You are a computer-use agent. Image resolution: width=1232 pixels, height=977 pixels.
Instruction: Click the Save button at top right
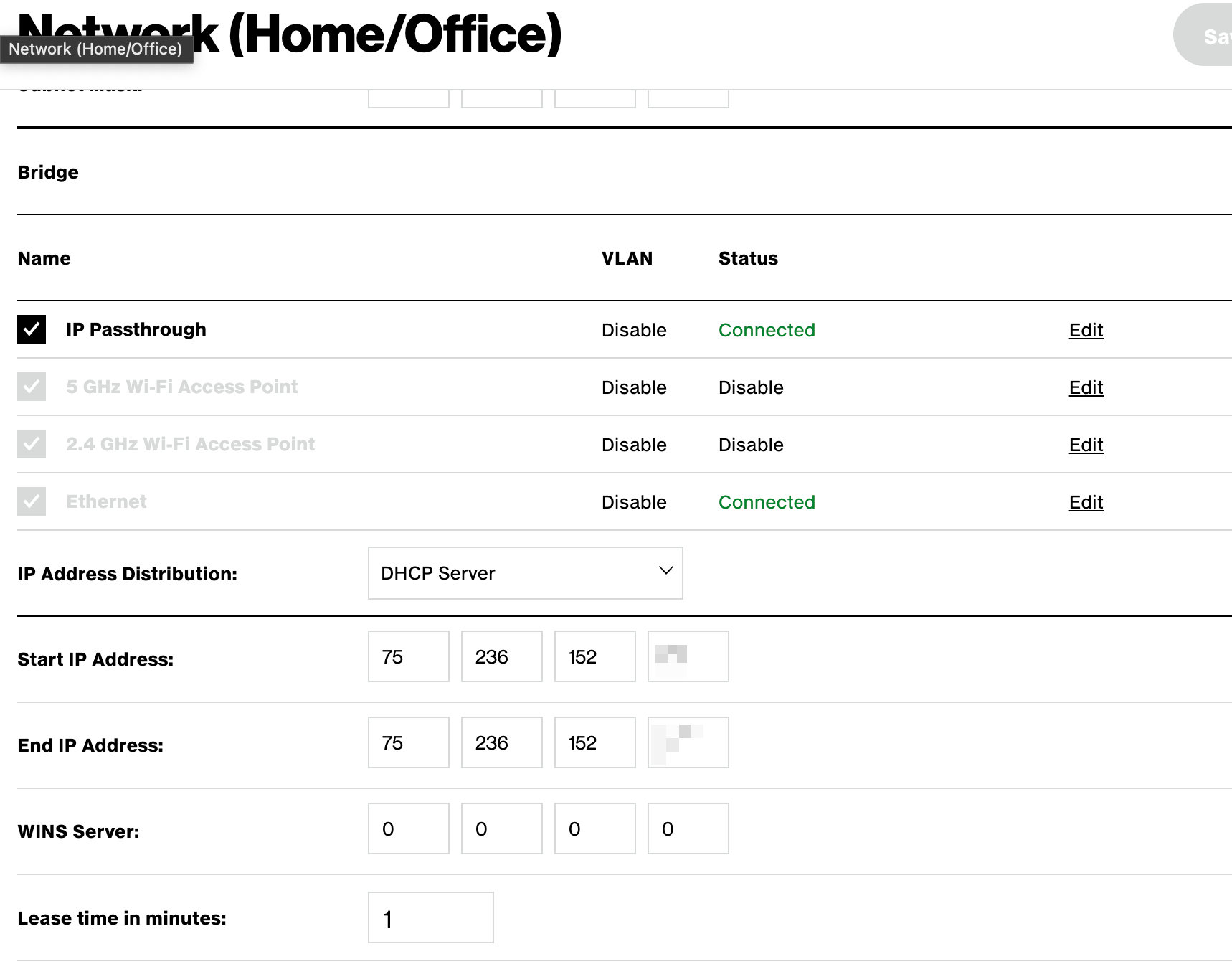pyautogui.click(x=1212, y=36)
